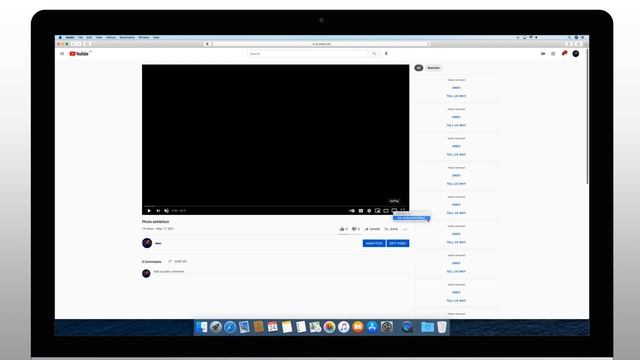Click the page vertical scrollbar
Screen dimensions: 640x360
tap(587, 116)
